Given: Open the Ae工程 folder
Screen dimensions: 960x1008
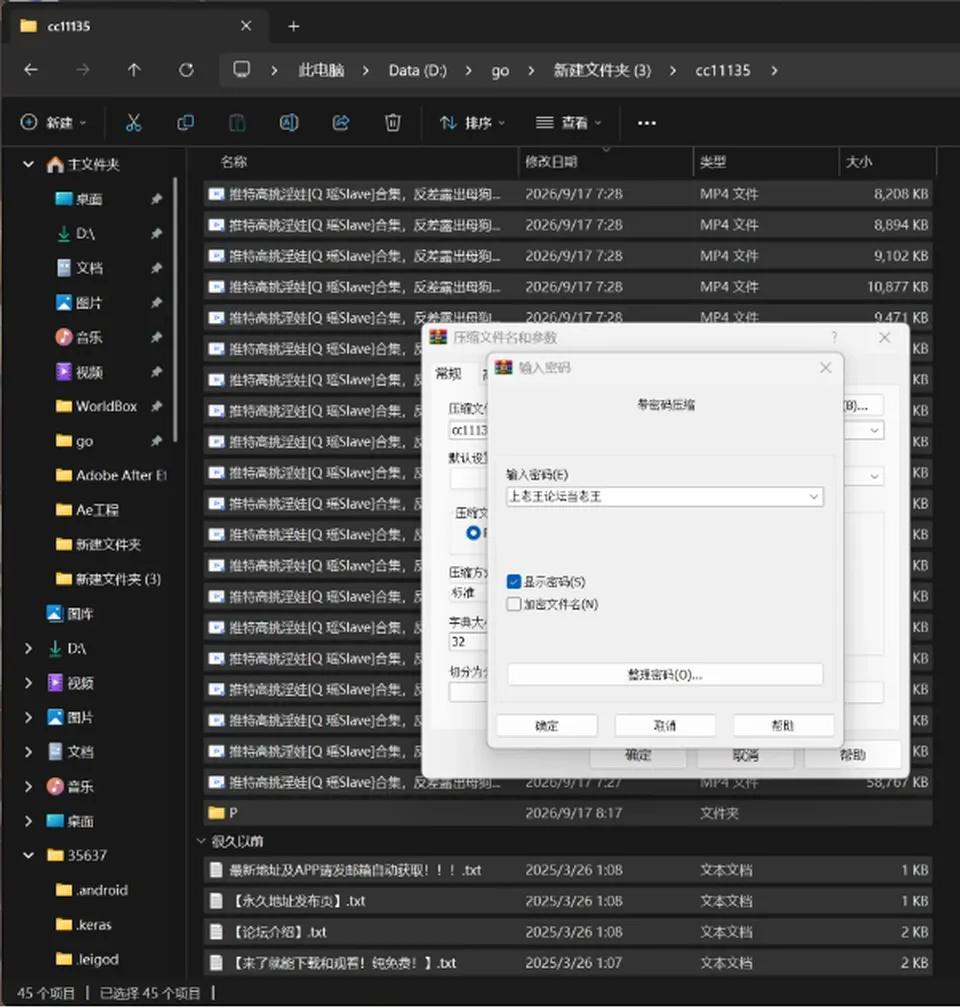Looking at the screenshot, I should 96,510.
